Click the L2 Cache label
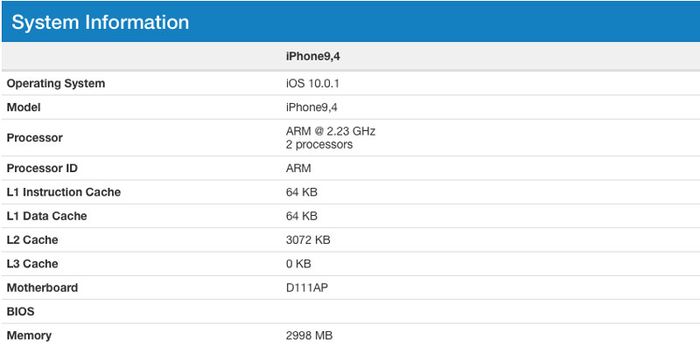 click(x=32, y=240)
